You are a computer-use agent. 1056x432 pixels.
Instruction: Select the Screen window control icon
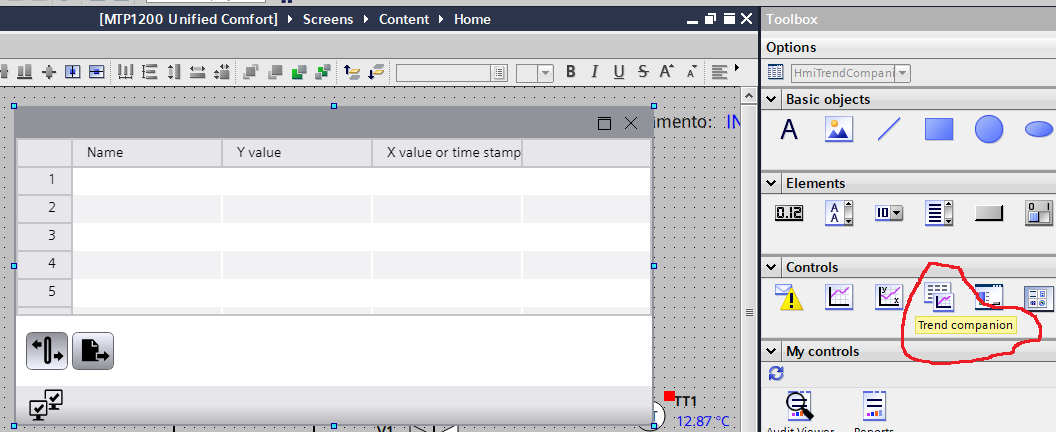click(989, 297)
